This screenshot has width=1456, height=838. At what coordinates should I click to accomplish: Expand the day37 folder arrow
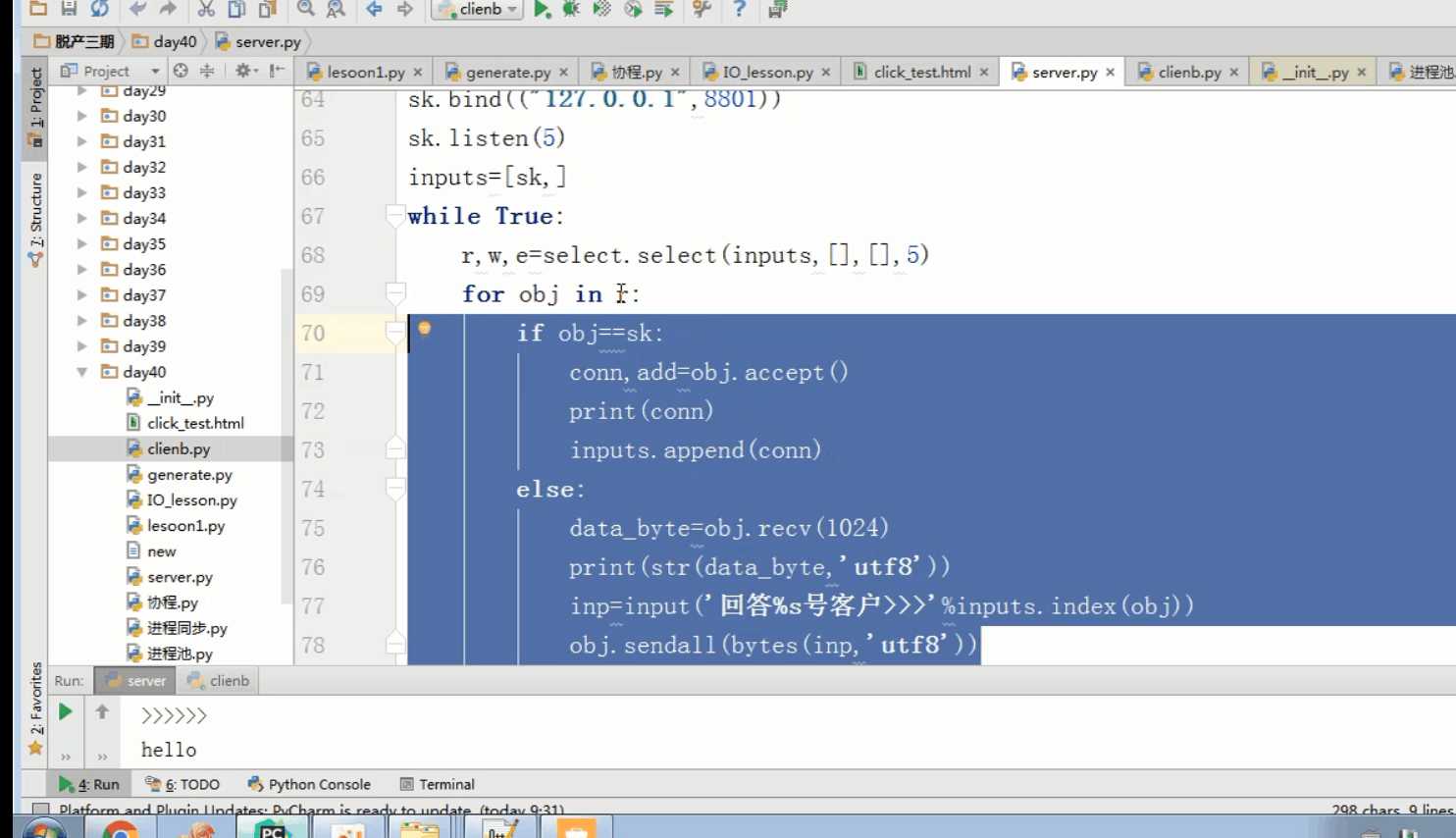[x=82, y=294]
